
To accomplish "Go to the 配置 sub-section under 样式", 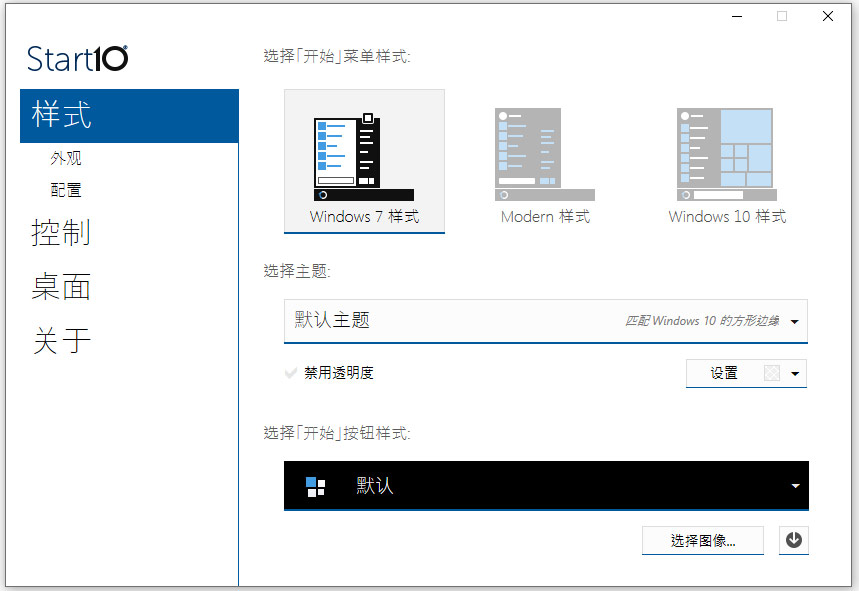I will click(66, 189).
